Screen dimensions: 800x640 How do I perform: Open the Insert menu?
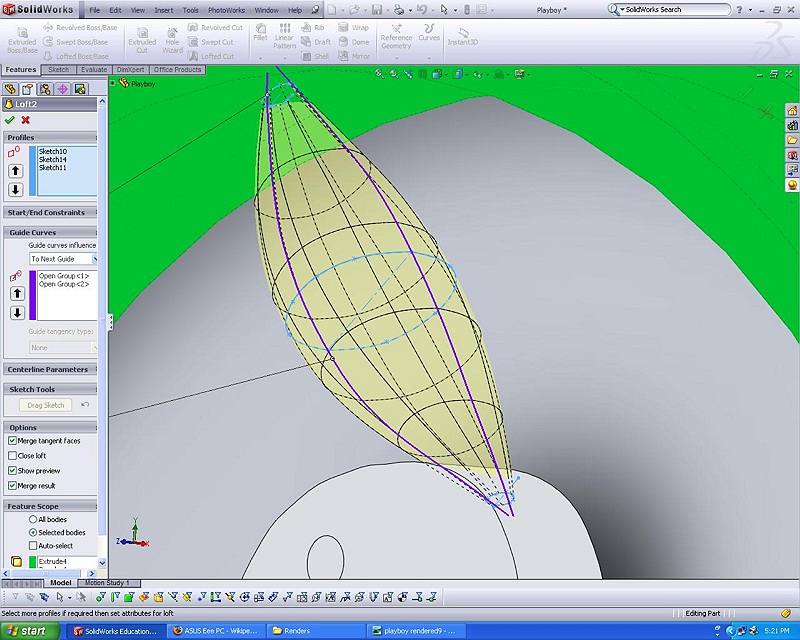click(163, 9)
